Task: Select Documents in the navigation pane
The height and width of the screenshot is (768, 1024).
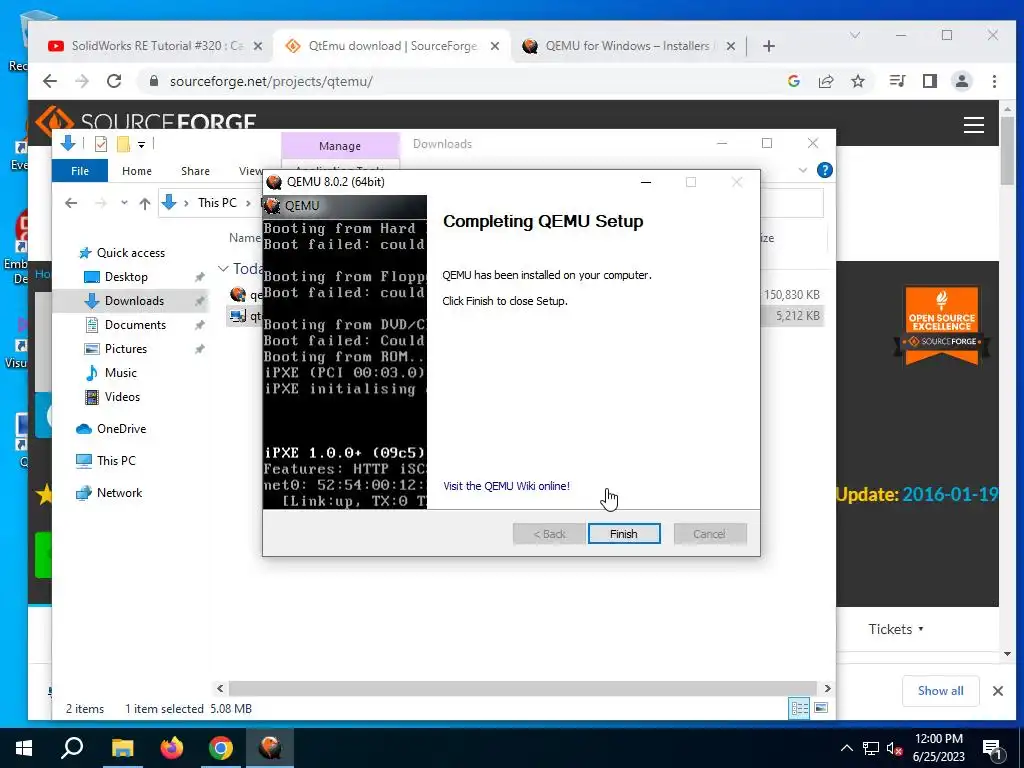Action: 135,325
